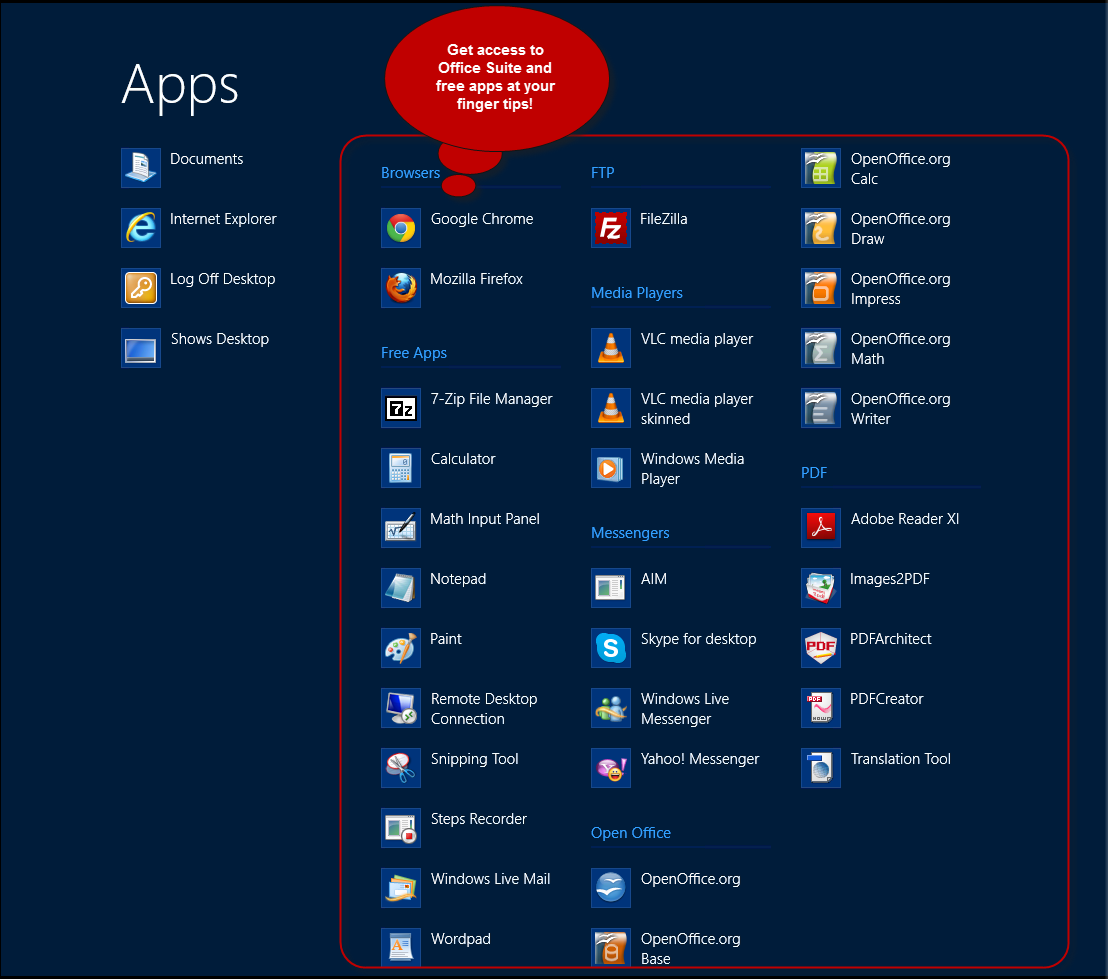The image size is (1108, 979).
Task: Click the Open Office group heading
Action: pyautogui.click(x=630, y=833)
